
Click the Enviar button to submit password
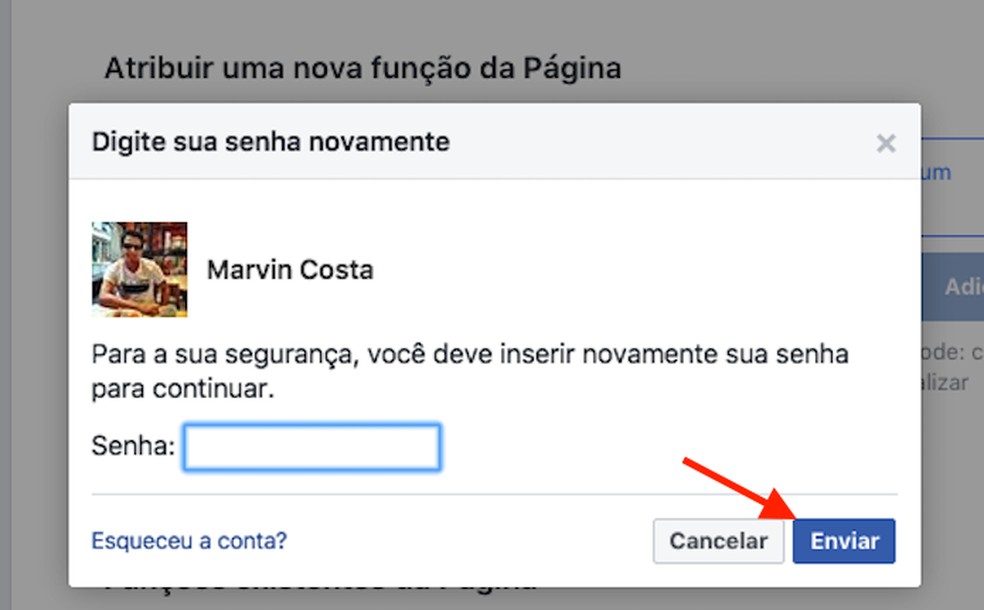coord(843,540)
